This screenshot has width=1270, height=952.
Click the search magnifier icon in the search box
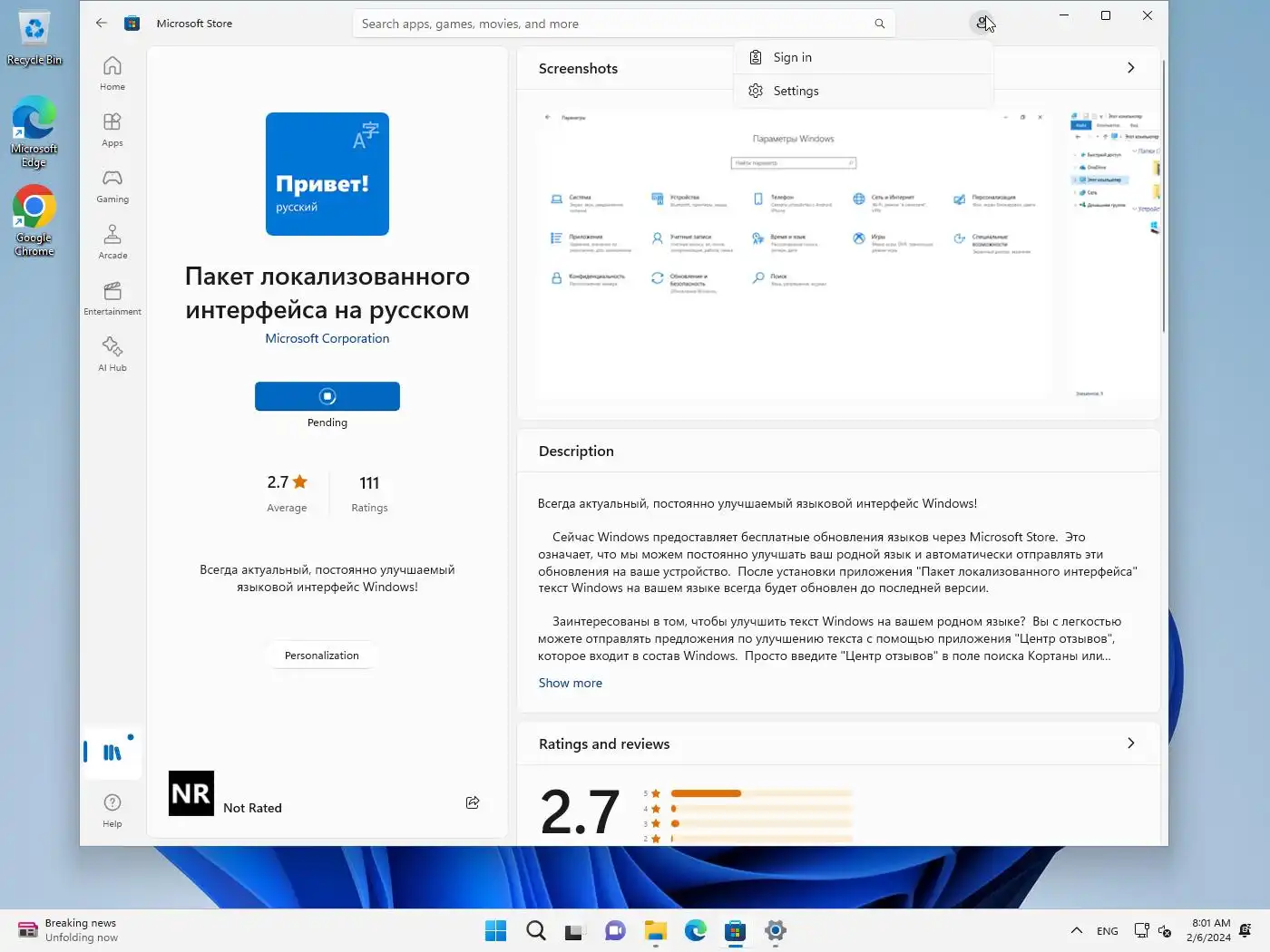(x=879, y=24)
